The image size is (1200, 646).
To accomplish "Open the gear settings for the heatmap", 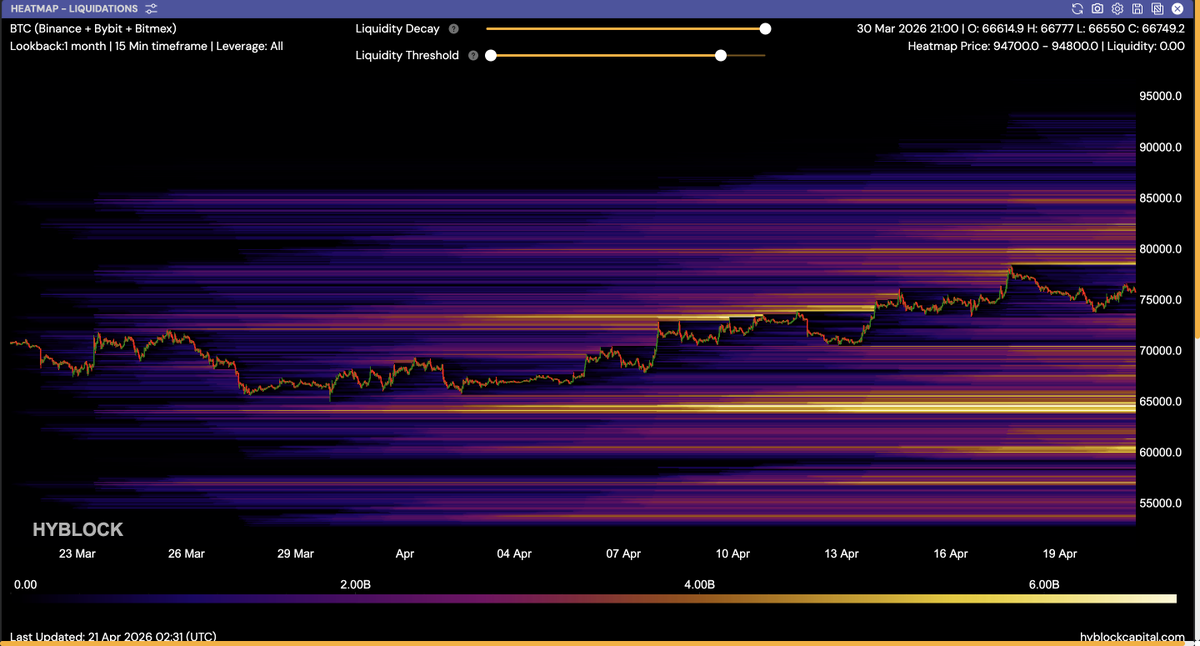I will [x=1117, y=9].
